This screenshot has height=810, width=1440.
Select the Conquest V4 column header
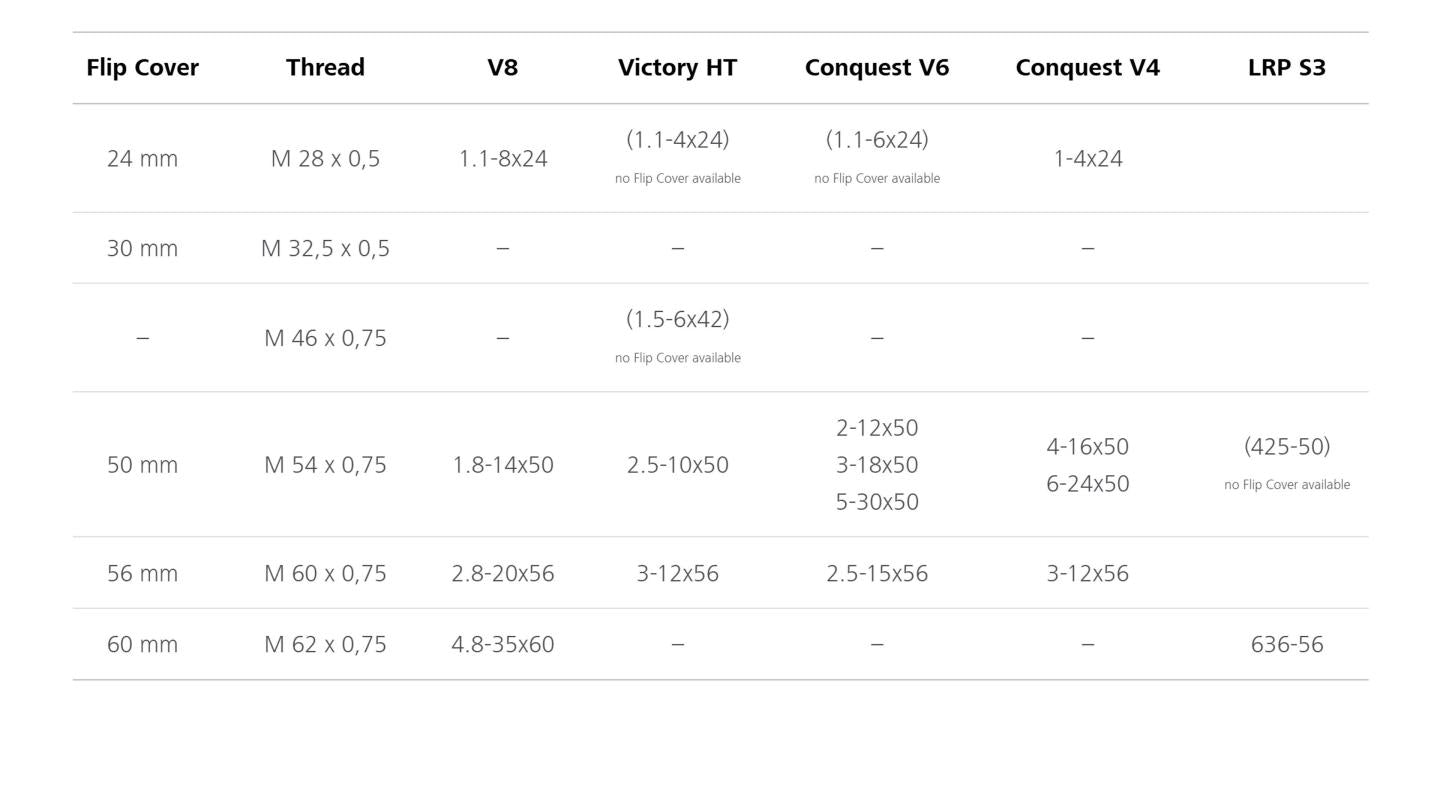point(1088,67)
